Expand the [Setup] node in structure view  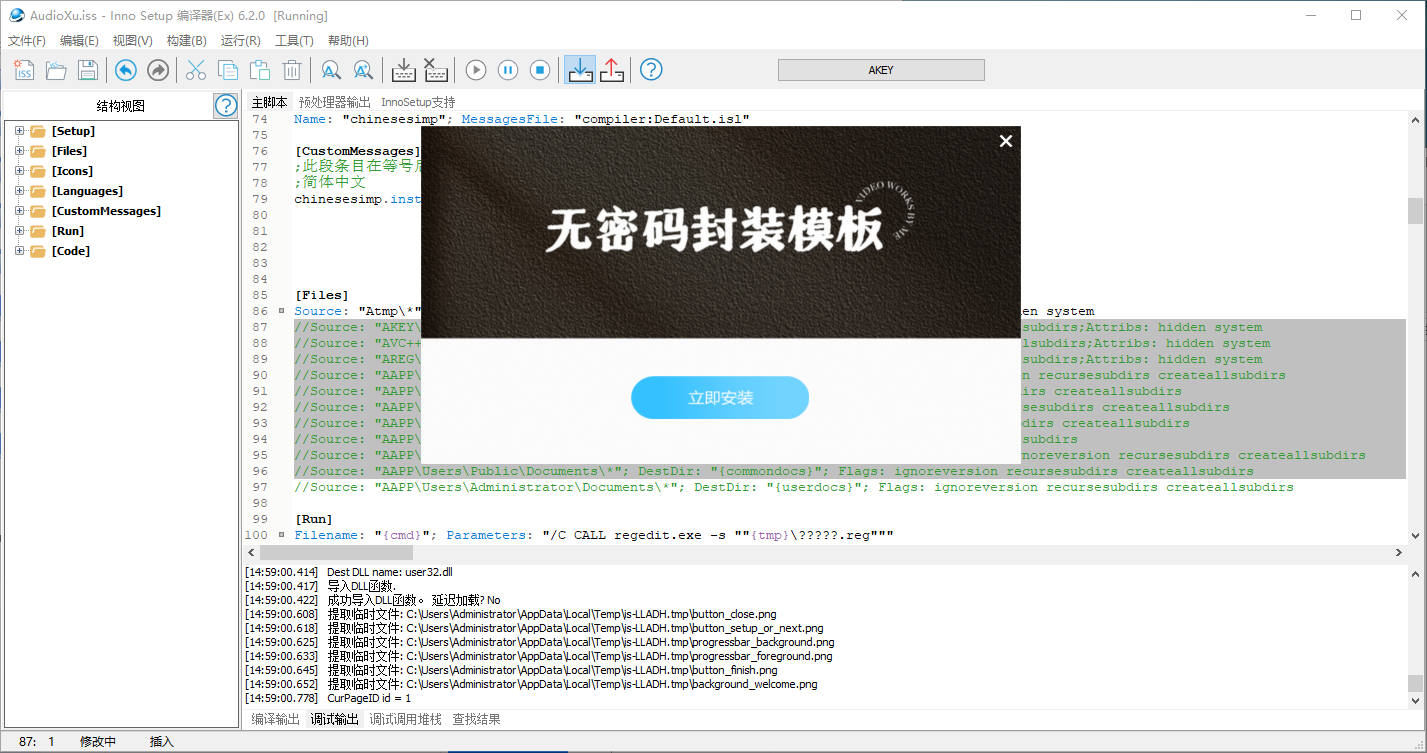(x=18, y=130)
